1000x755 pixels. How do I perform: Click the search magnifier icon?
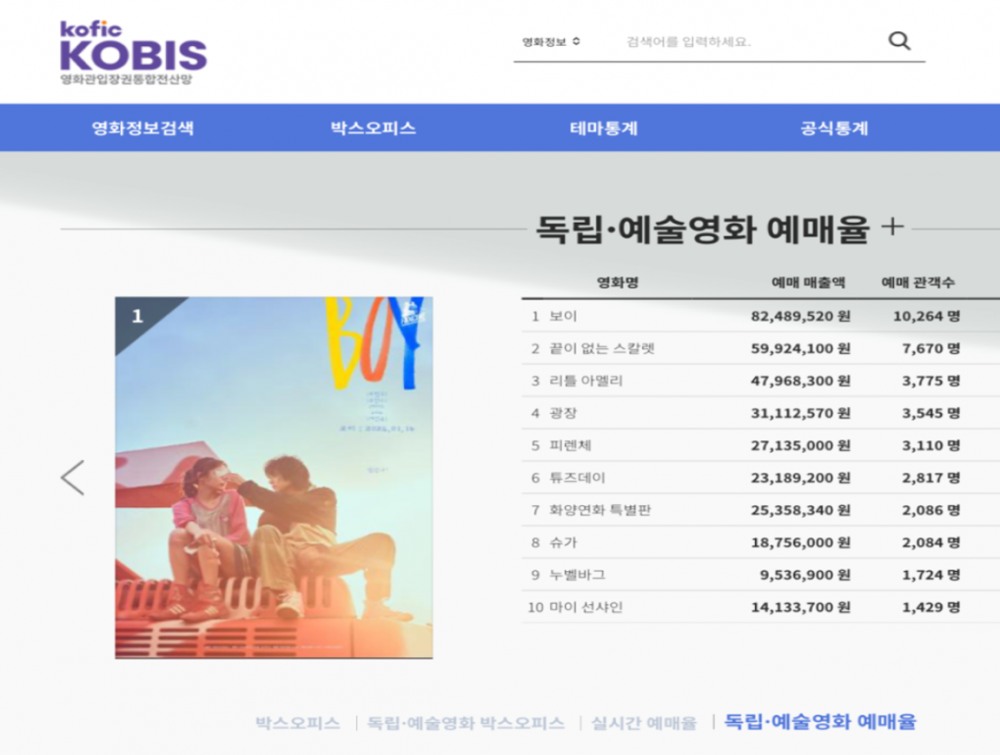(x=897, y=41)
